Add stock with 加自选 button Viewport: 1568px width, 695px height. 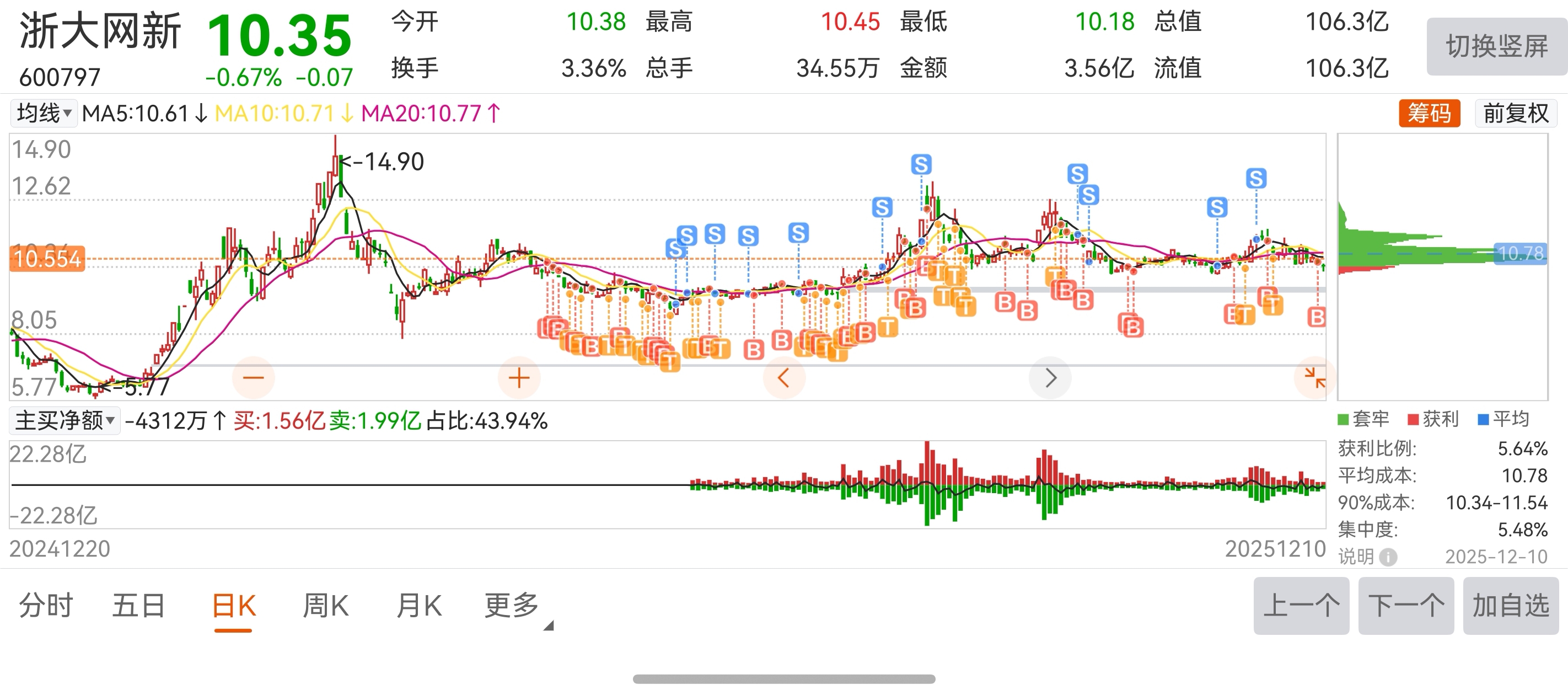pos(1510,606)
